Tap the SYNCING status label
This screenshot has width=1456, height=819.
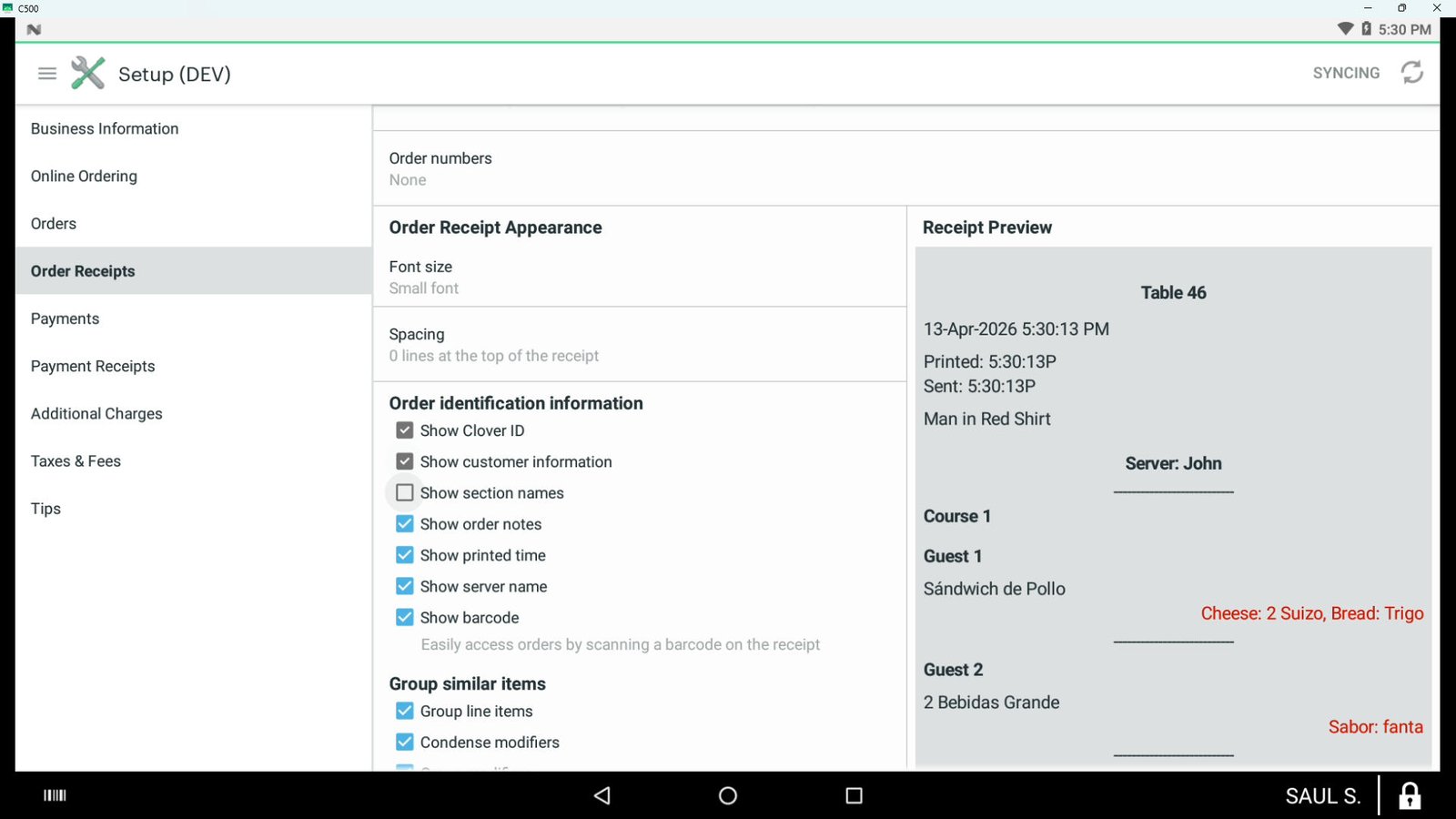point(1346,73)
